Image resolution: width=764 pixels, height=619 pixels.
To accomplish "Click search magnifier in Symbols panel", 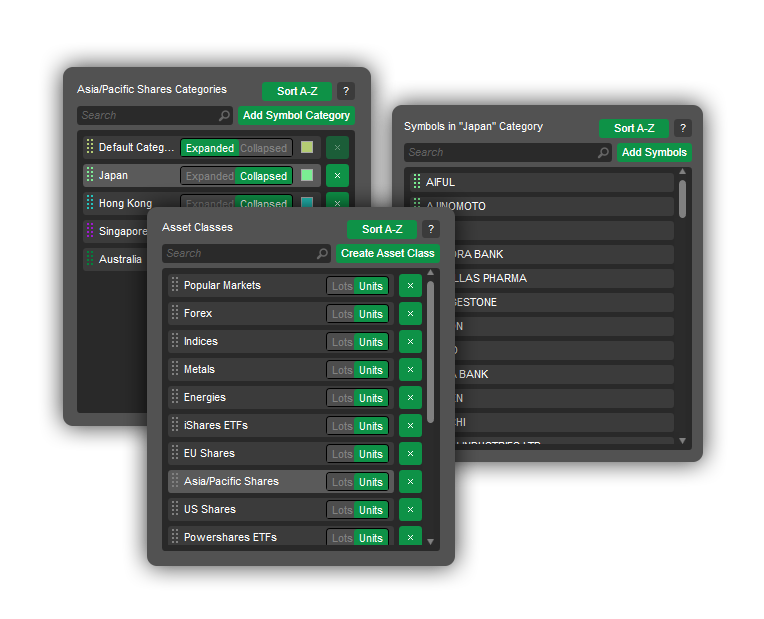I will tap(603, 153).
